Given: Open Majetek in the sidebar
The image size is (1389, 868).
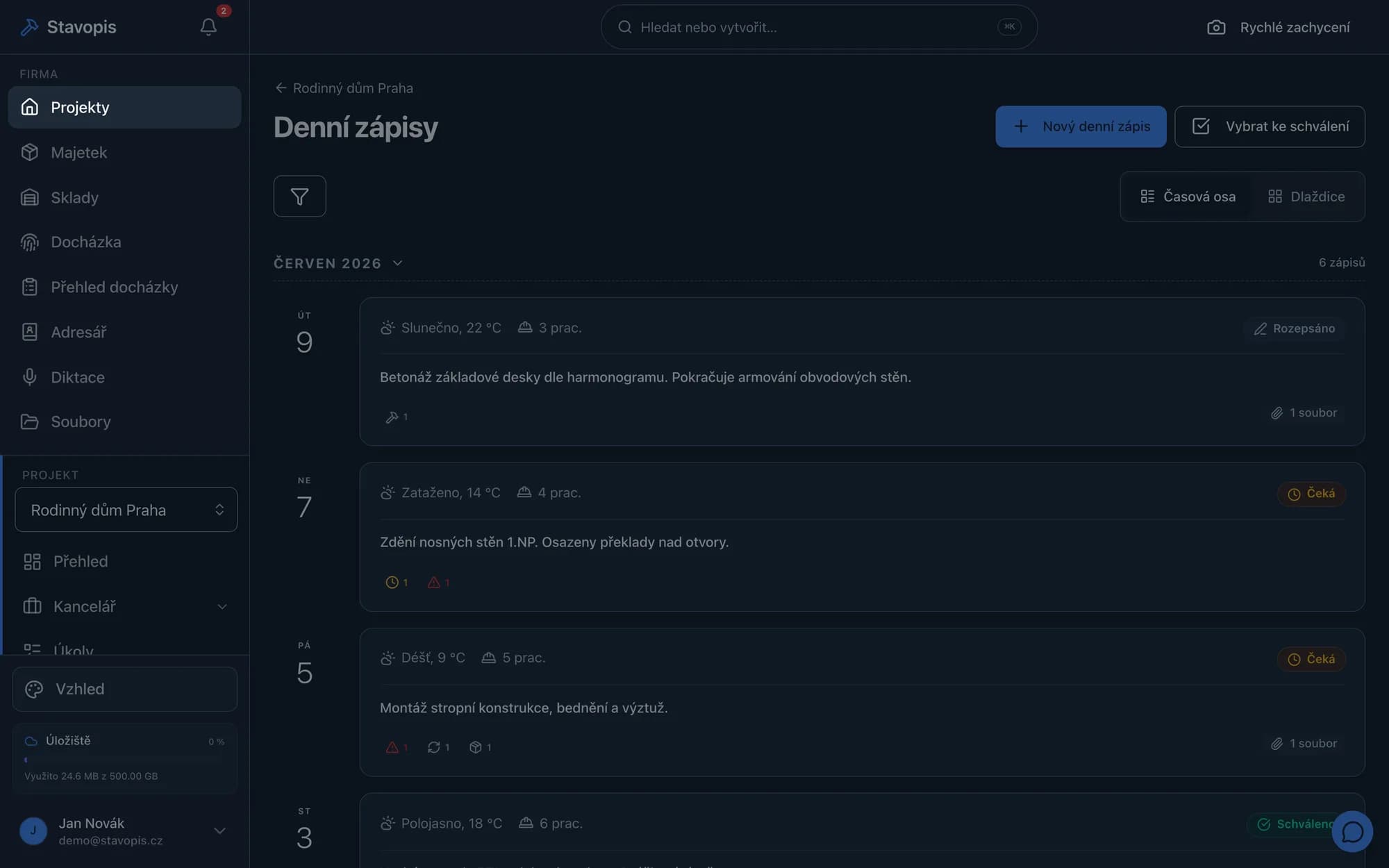Looking at the screenshot, I should [x=124, y=152].
